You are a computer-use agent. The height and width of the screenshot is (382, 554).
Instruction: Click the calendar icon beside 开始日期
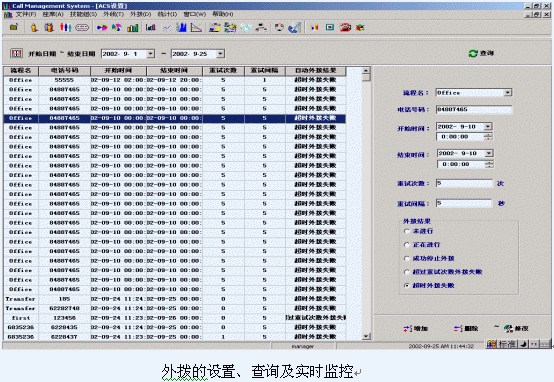[x=17, y=53]
